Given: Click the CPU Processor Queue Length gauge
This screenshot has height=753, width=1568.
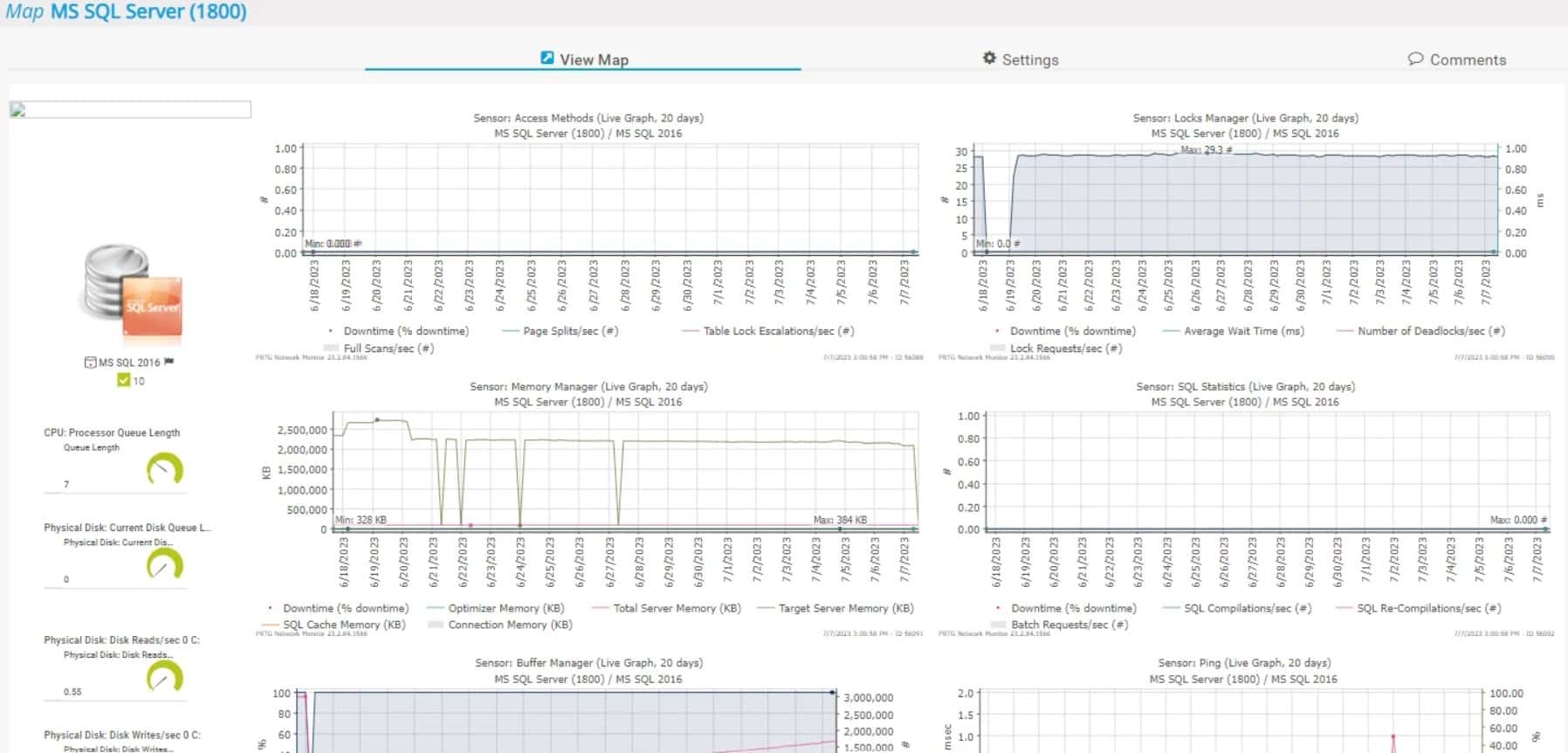Looking at the screenshot, I should tap(164, 469).
